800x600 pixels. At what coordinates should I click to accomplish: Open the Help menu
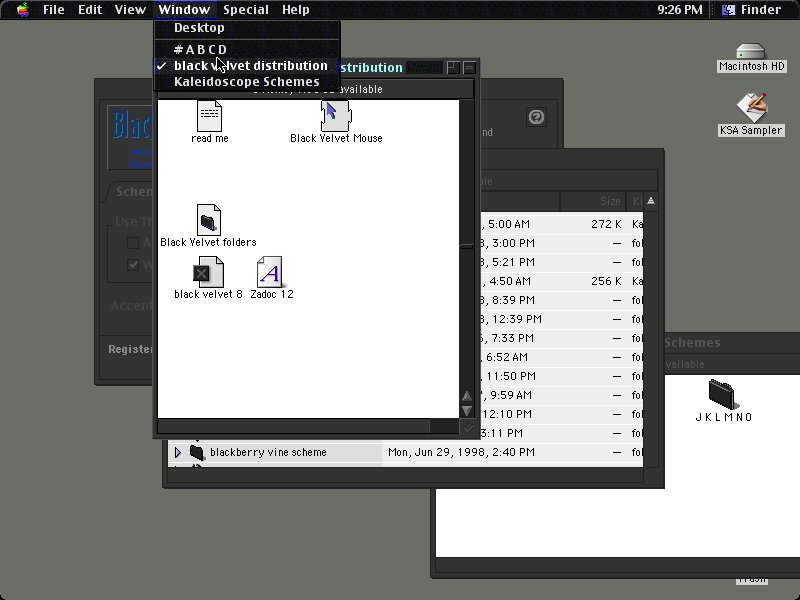(x=295, y=10)
